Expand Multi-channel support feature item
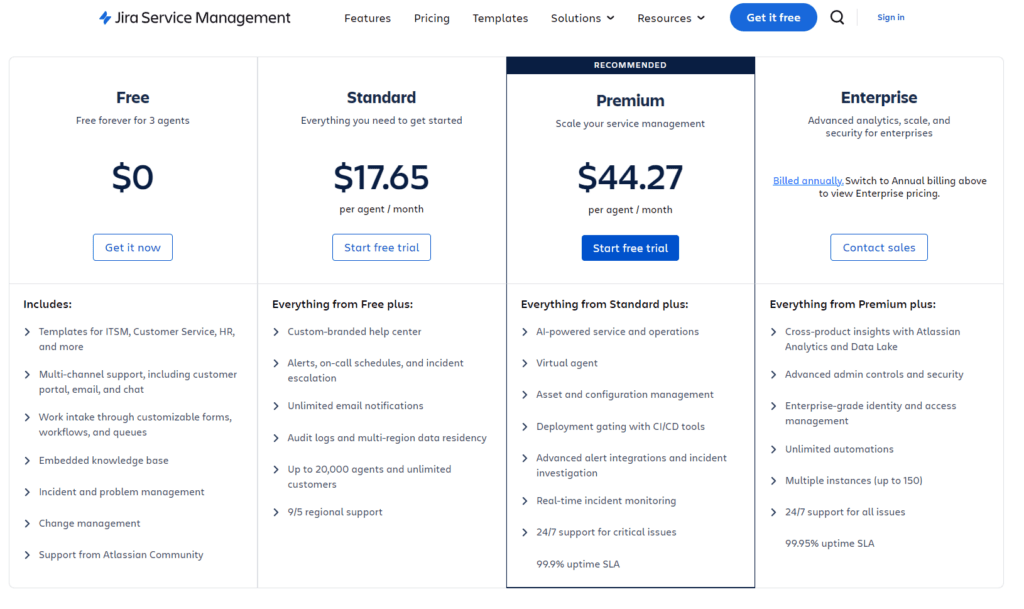 (x=133, y=382)
